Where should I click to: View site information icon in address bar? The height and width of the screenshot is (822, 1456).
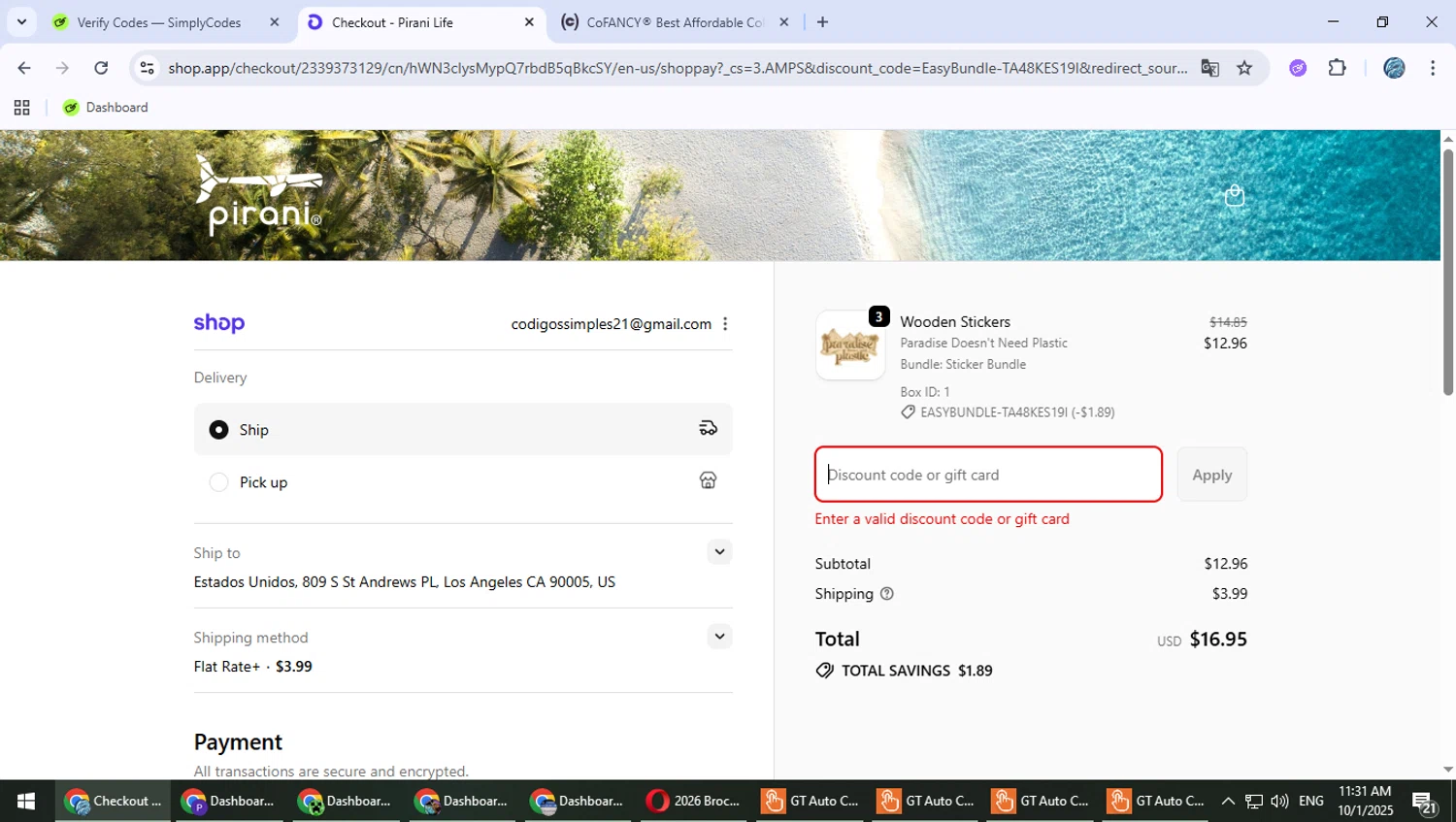pos(148,68)
